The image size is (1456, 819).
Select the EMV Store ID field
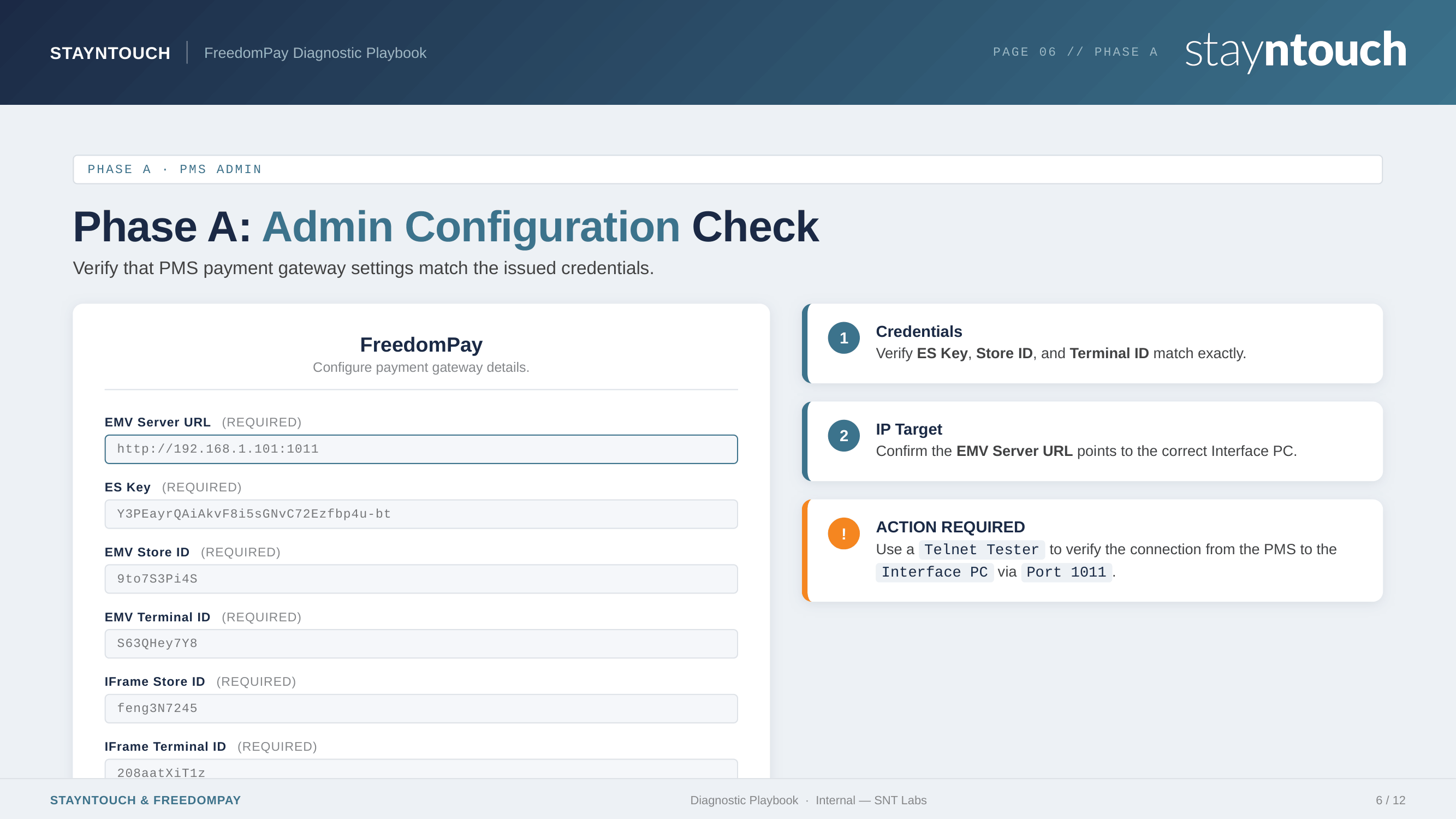coord(420,579)
